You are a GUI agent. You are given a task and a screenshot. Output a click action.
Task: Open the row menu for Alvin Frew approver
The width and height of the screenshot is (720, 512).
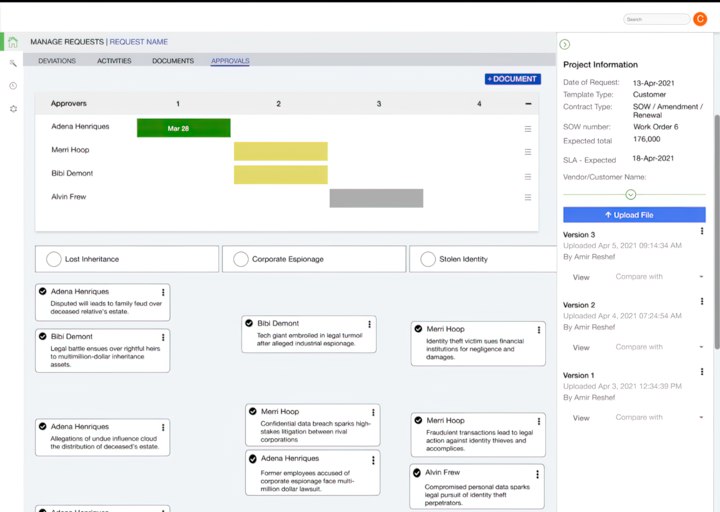(528, 197)
